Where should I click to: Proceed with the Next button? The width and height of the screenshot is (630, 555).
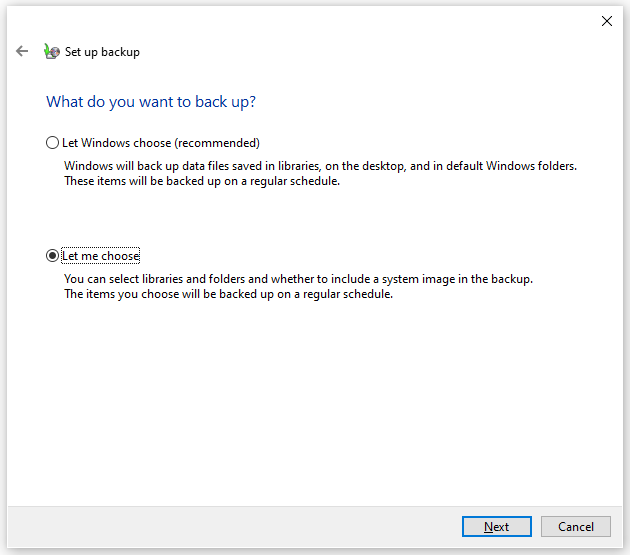click(x=497, y=526)
